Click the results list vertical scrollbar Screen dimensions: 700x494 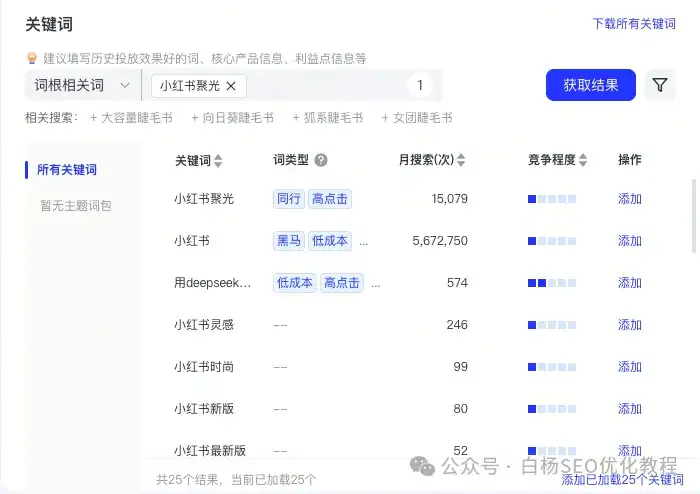693,216
